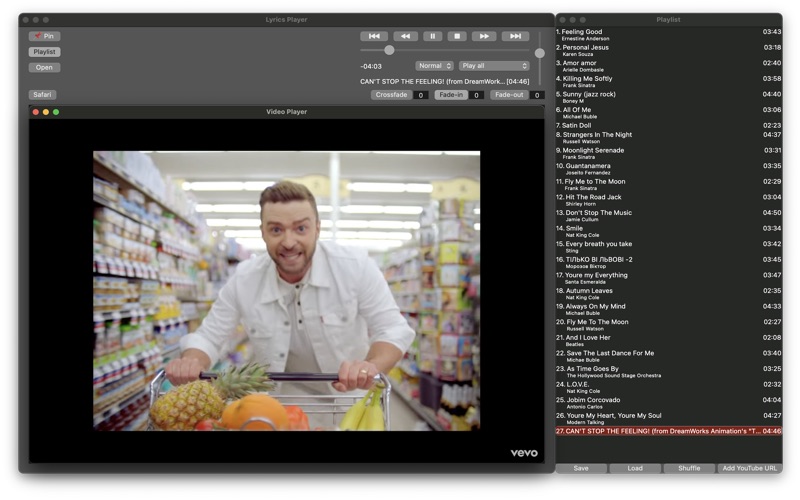Select track 25 Jobim Corcovado
The image size is (800, 500).
point(668,403)
